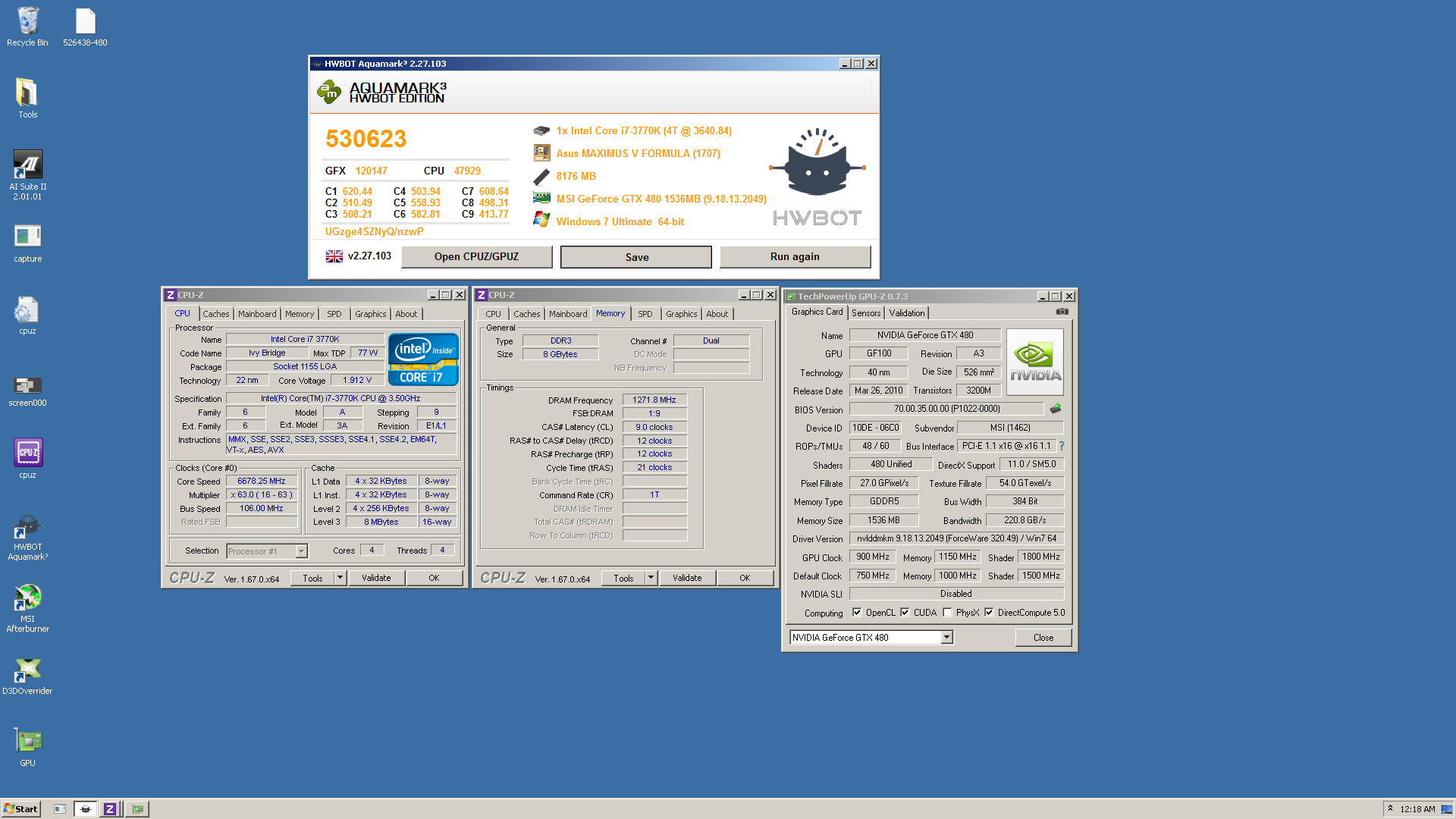The image size is (1456, 819).
Task: Click the DRAM Frequency value field
Action: click(654, 400)
